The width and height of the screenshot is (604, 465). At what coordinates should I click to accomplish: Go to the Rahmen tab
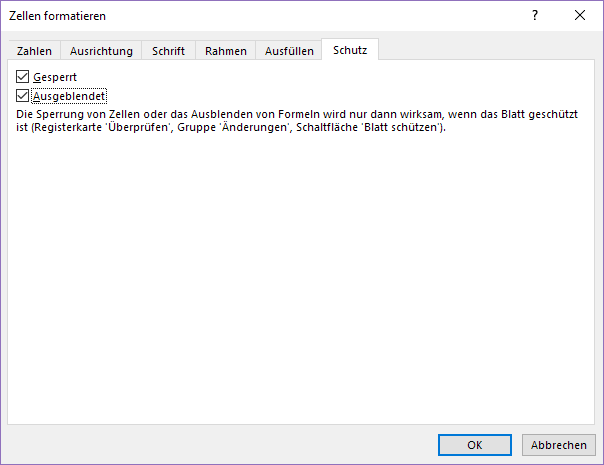(x=225, y=51)
